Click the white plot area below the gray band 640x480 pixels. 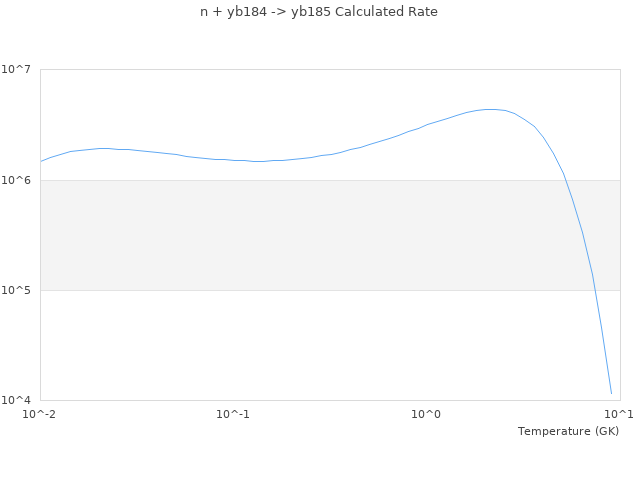(x=300, y=345)
